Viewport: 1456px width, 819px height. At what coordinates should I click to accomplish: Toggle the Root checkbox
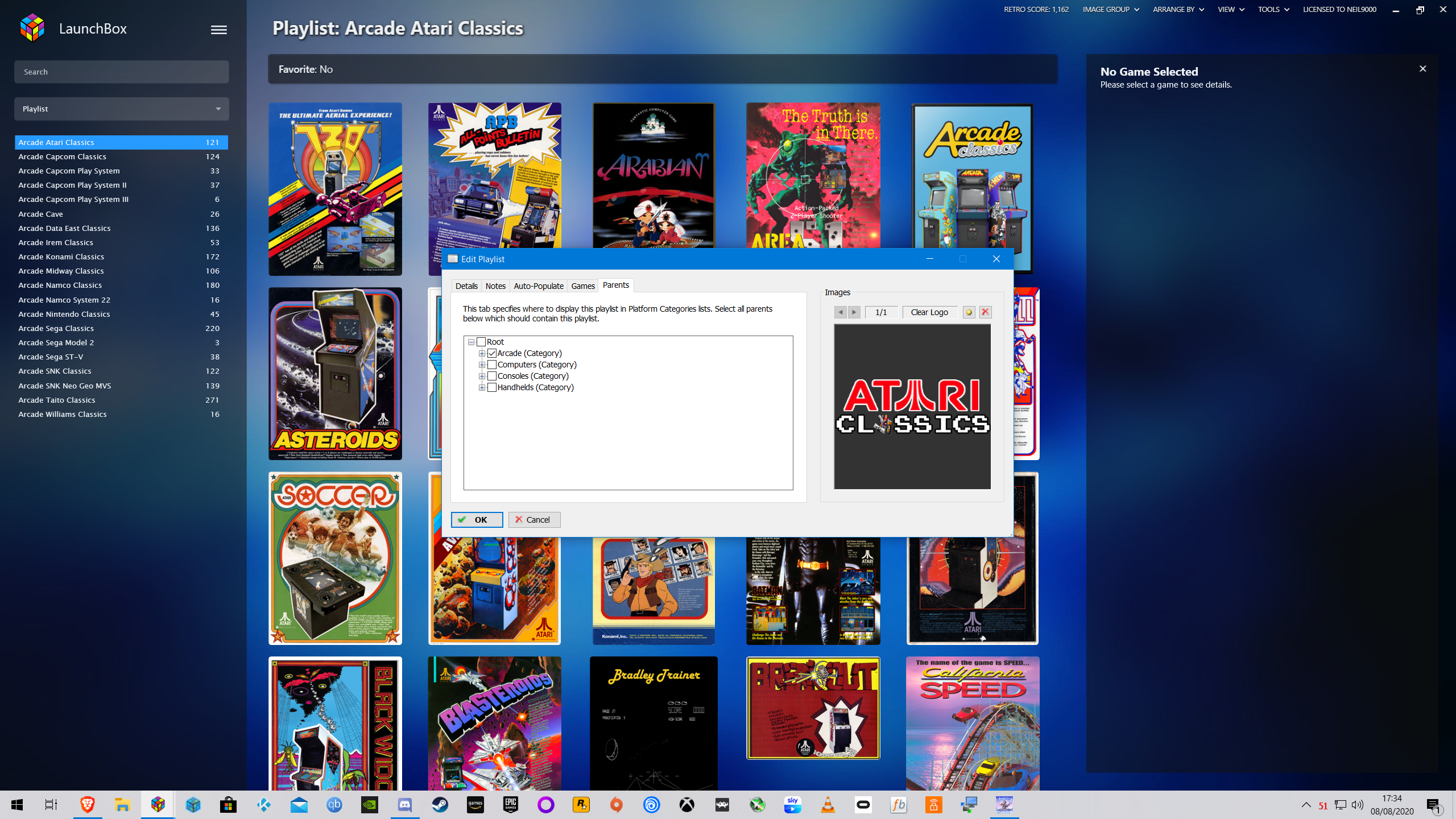pyautogui.click(x=481, y=342)
